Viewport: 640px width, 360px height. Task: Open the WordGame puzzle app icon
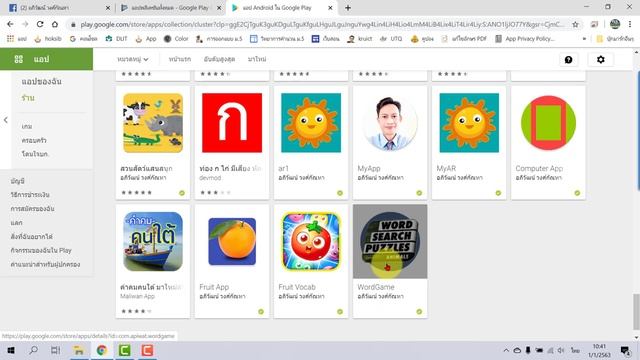pyautogui.click(x=390, y=241)
